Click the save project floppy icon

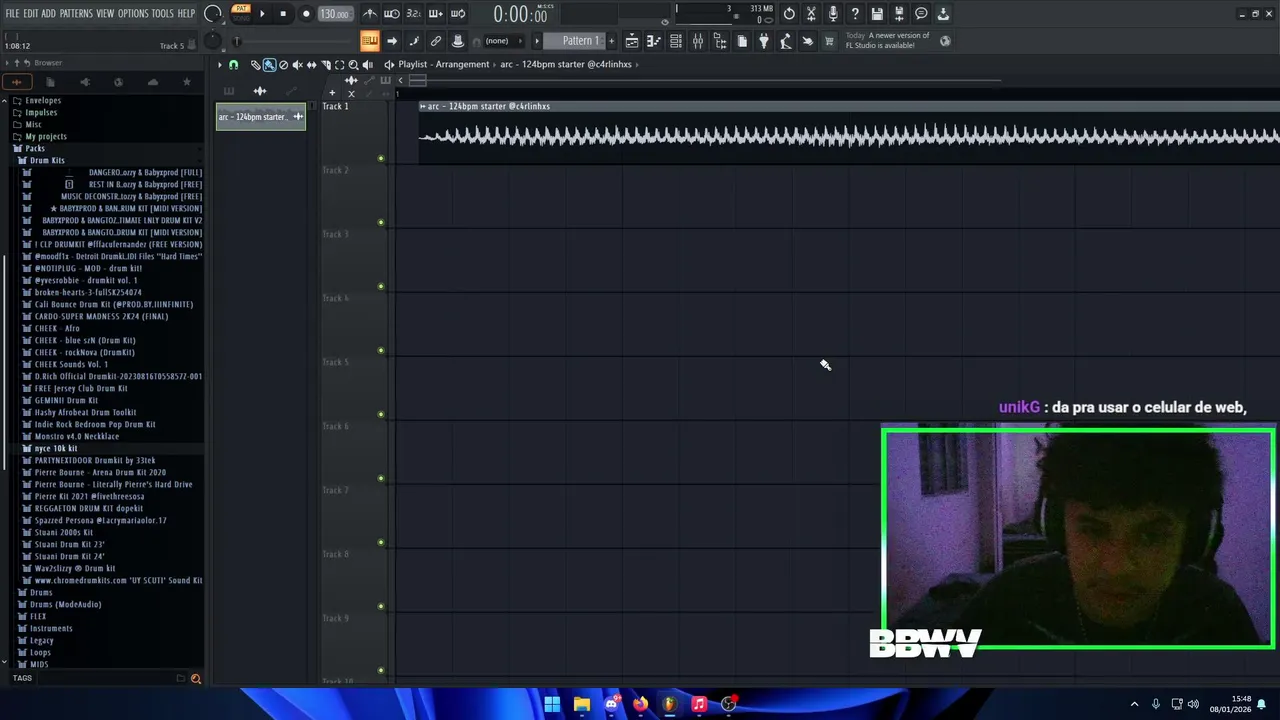point(877,14)
